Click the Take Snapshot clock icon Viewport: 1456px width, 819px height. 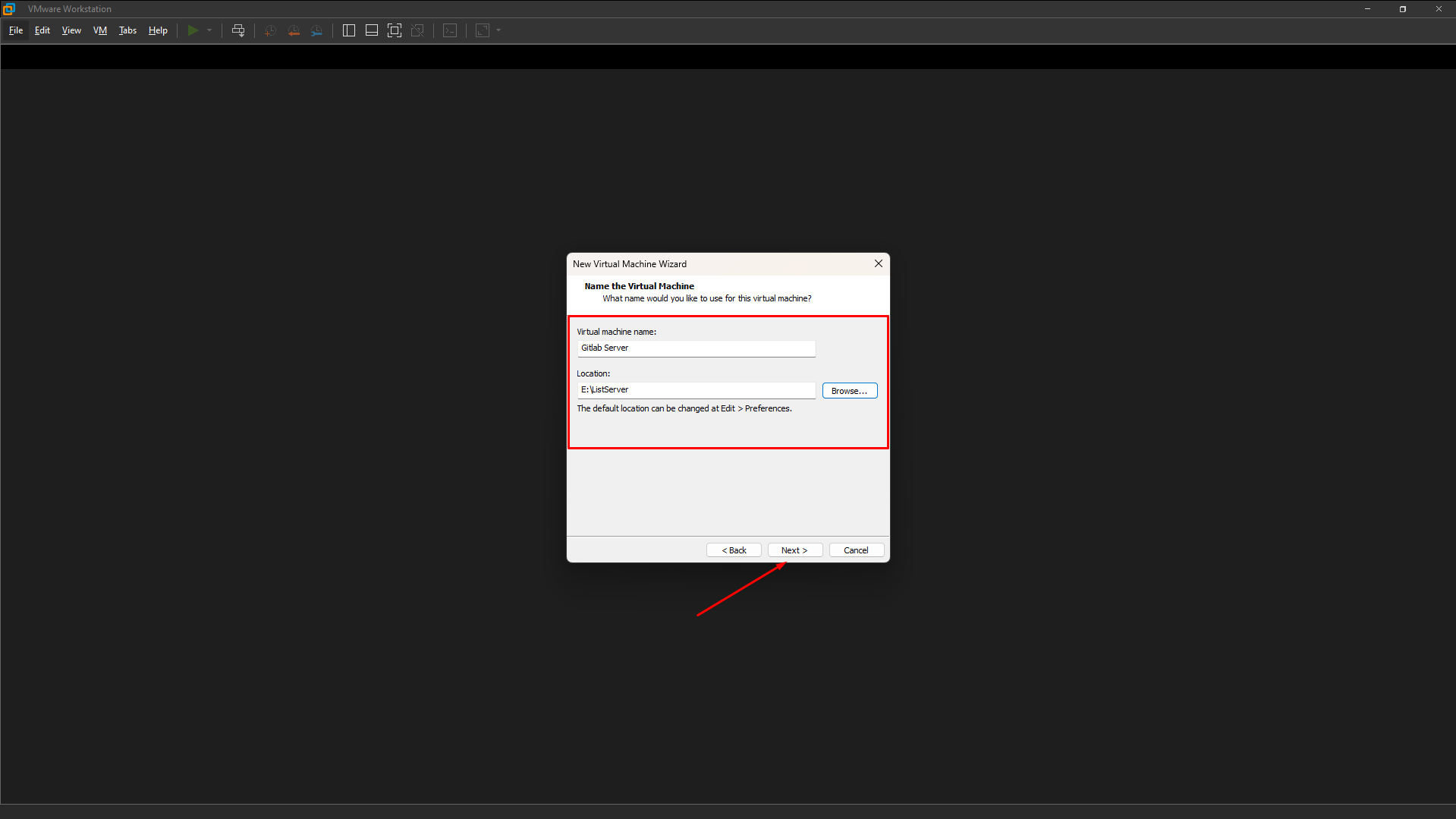270,30
